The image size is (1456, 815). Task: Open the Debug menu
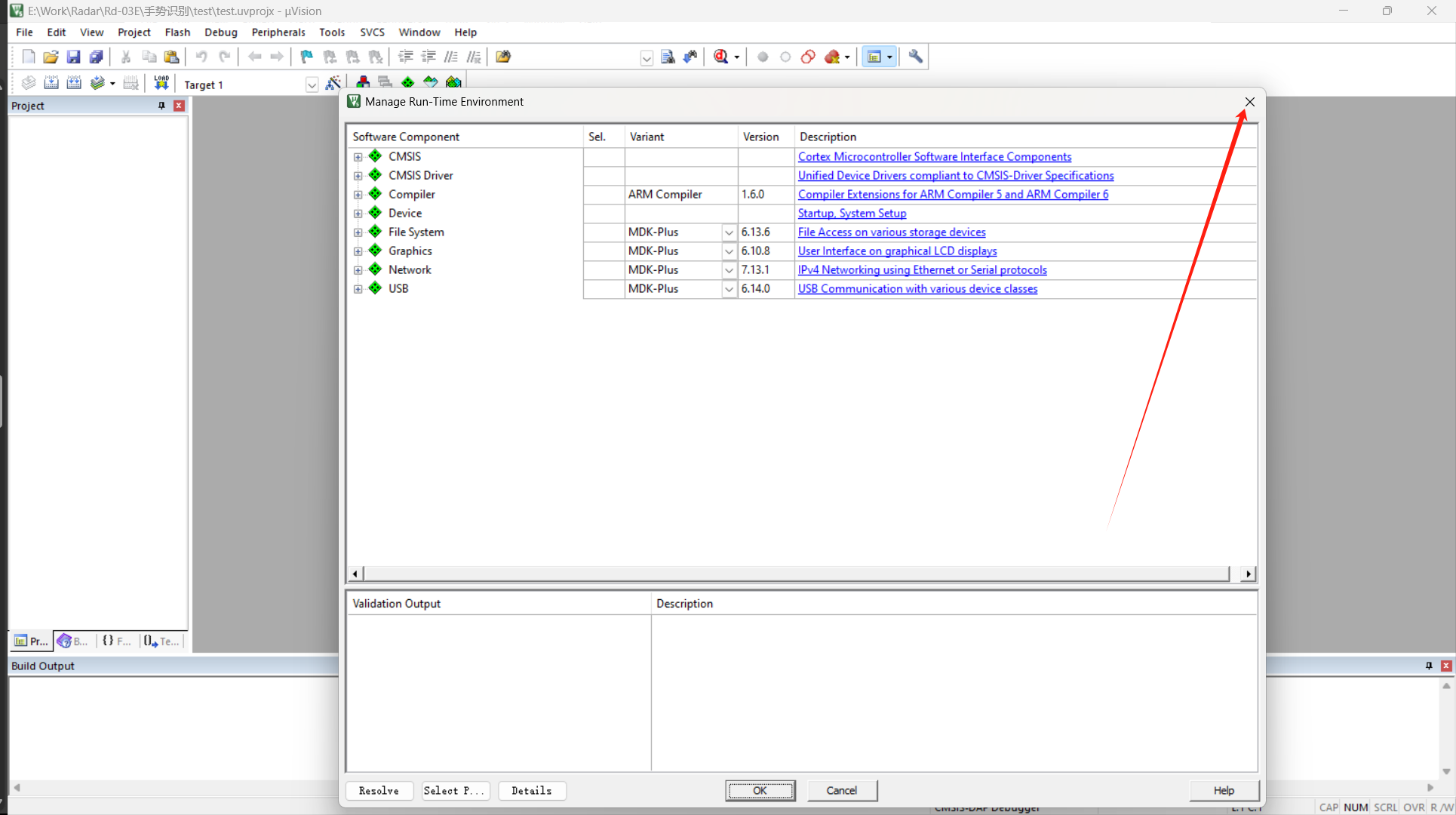point(220,32)
